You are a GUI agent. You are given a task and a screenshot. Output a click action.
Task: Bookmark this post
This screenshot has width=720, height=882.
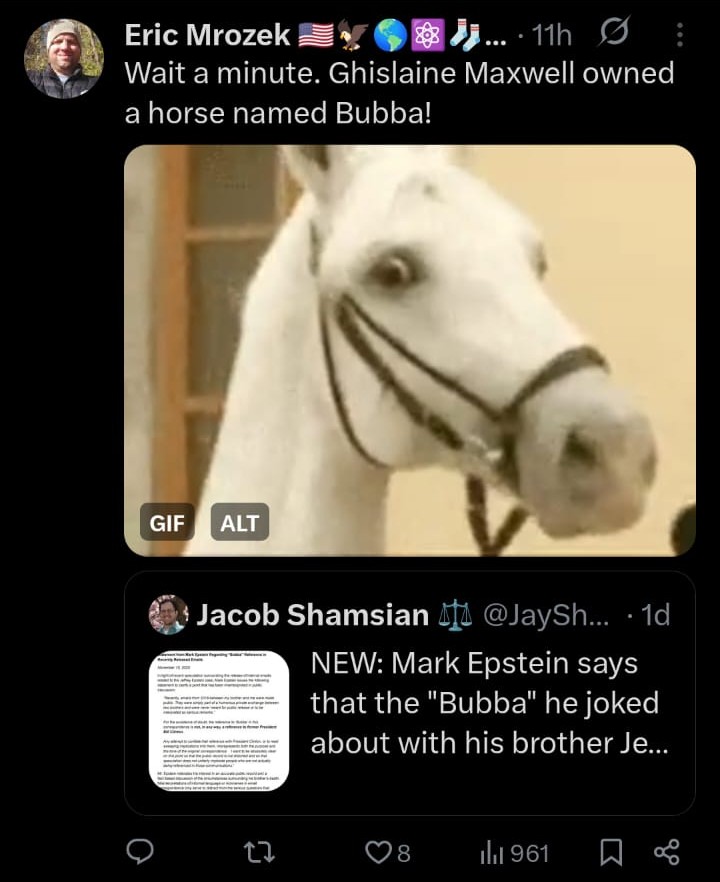point(611,852)
